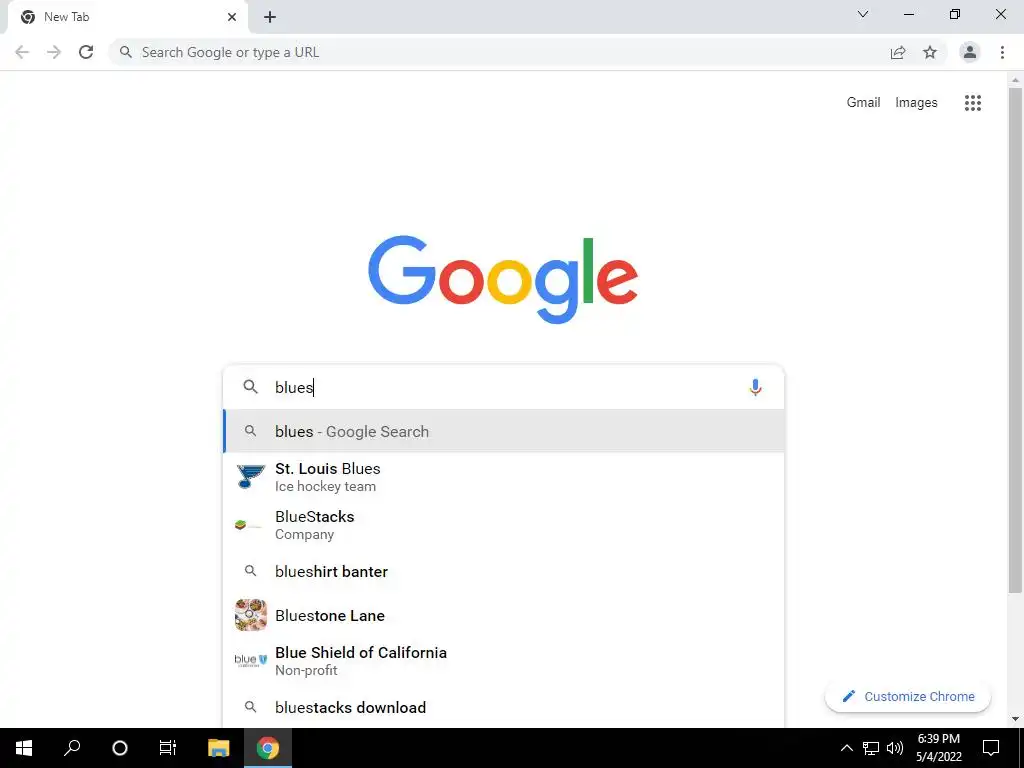The image size is (1024, 768).
Task: Click the Chrome taskbar icon
Action: [267, 748]
